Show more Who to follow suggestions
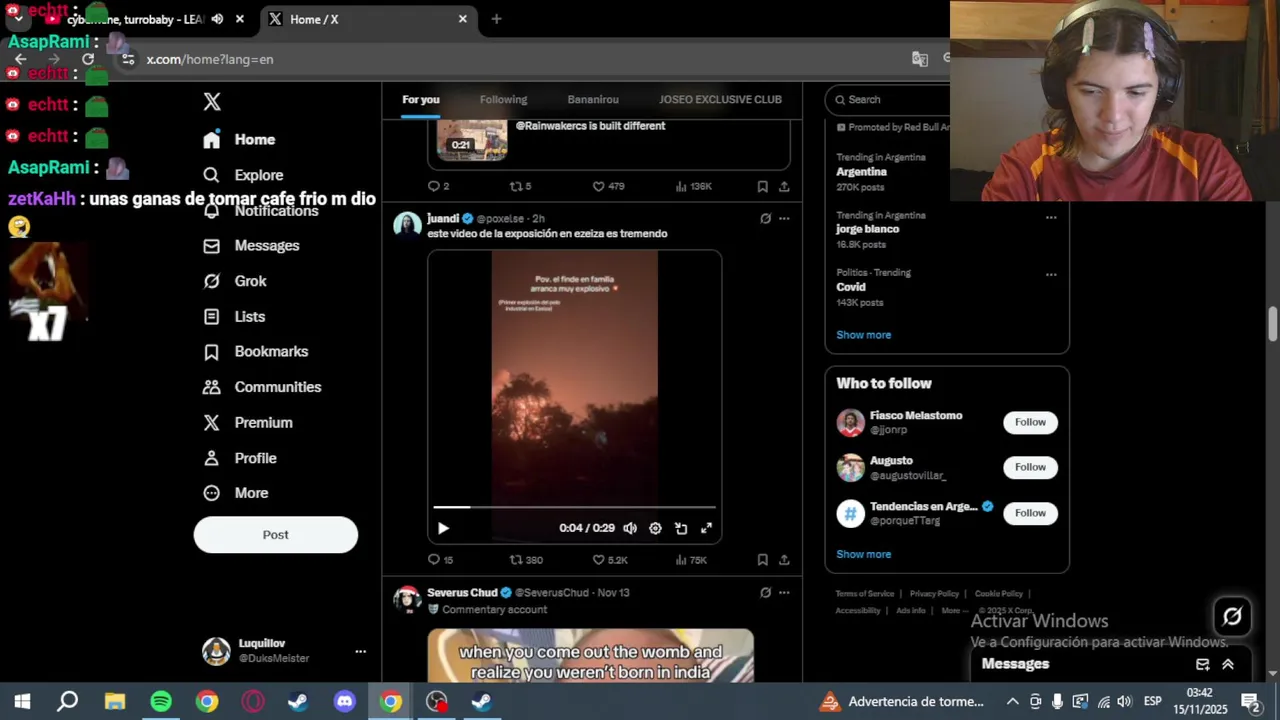 tap(863, 554)
